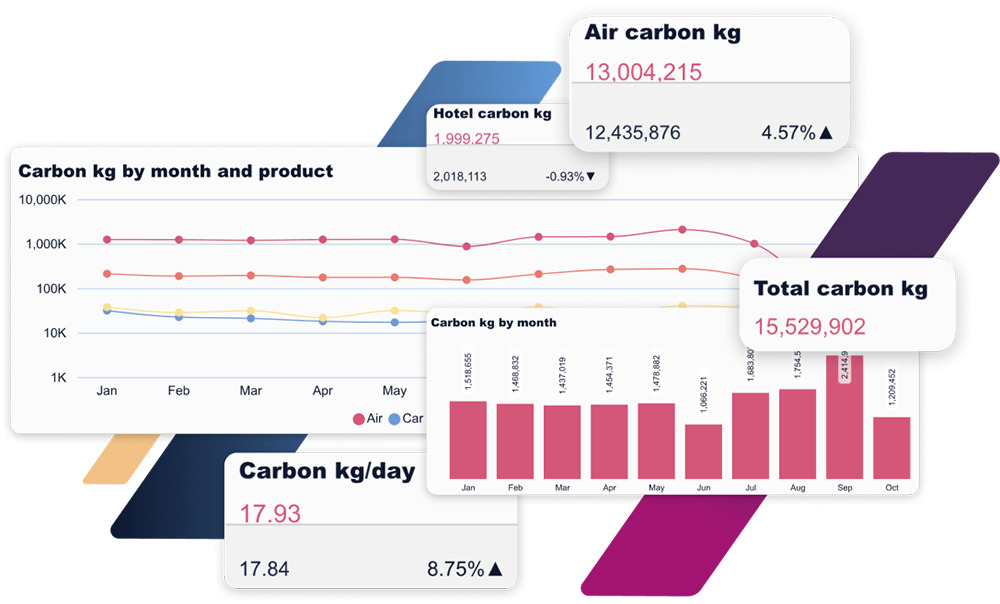Image resolution: width=1000 pixels, height=604 pixels.
Task: Click the Hotel comparison value 2,018,113
Action: point(460,177)
